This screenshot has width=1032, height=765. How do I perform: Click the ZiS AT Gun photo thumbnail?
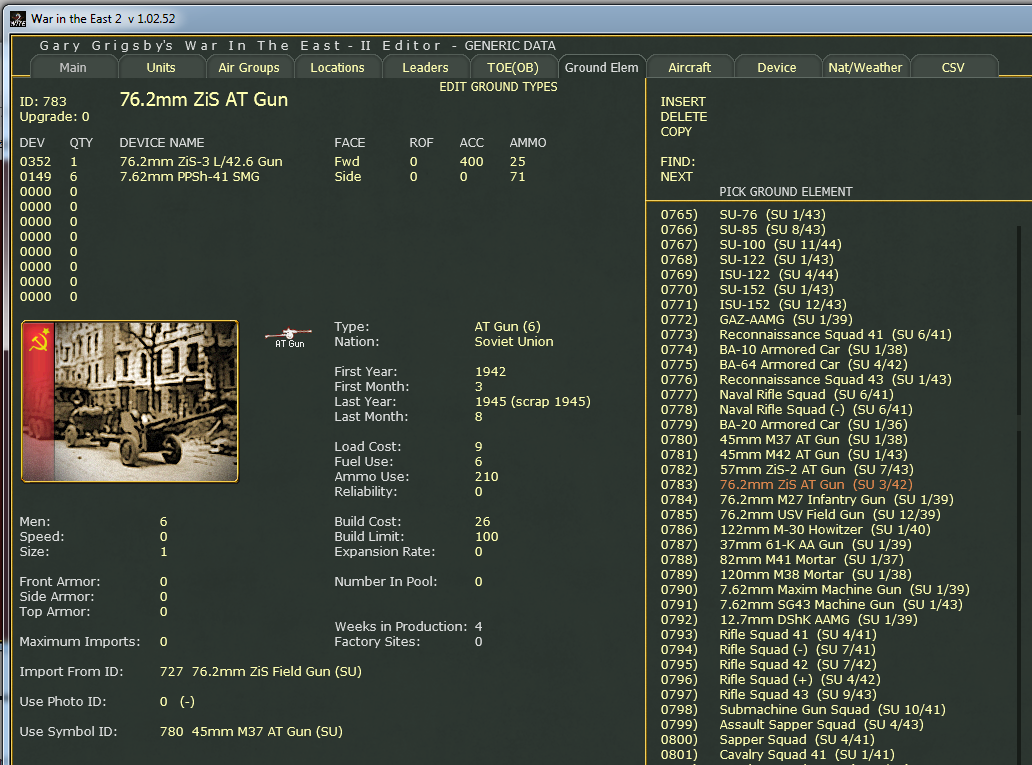[130, 402]
